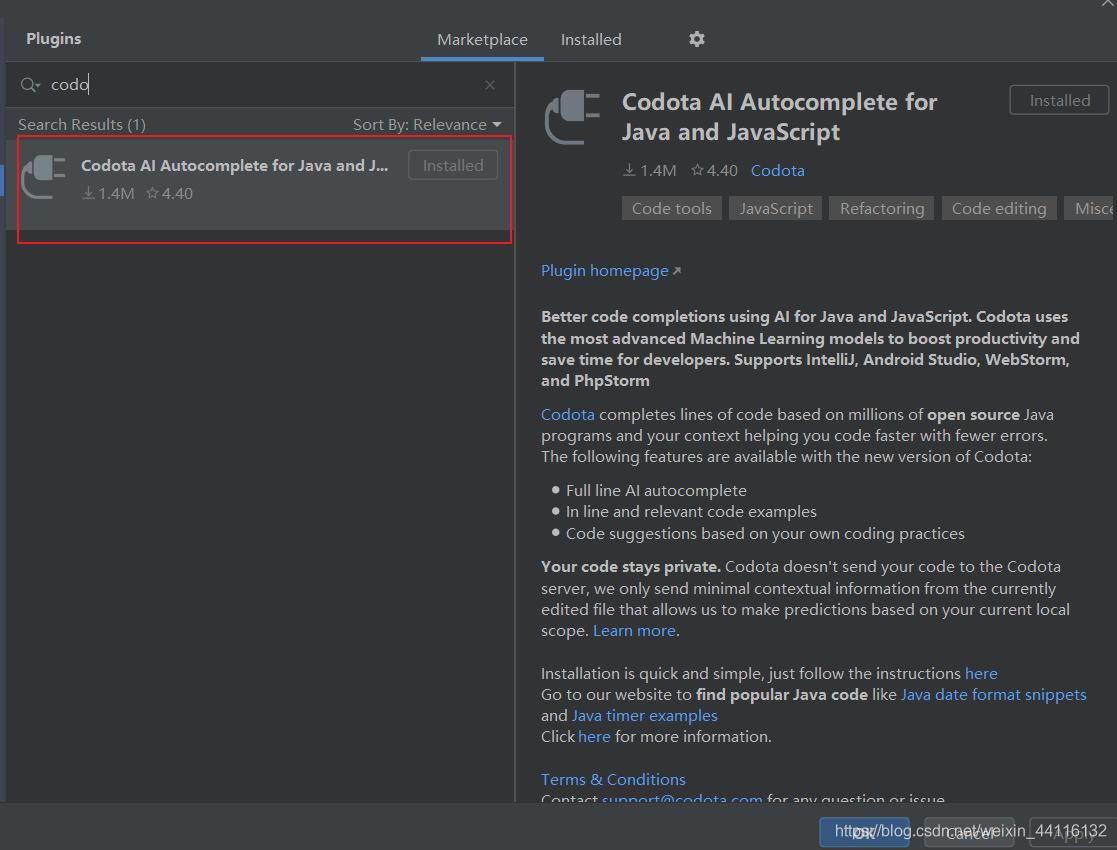Open the Java date format snippets link
Image resolution: width=1117 pixels, height=850 pixels.
click(994, 695)
